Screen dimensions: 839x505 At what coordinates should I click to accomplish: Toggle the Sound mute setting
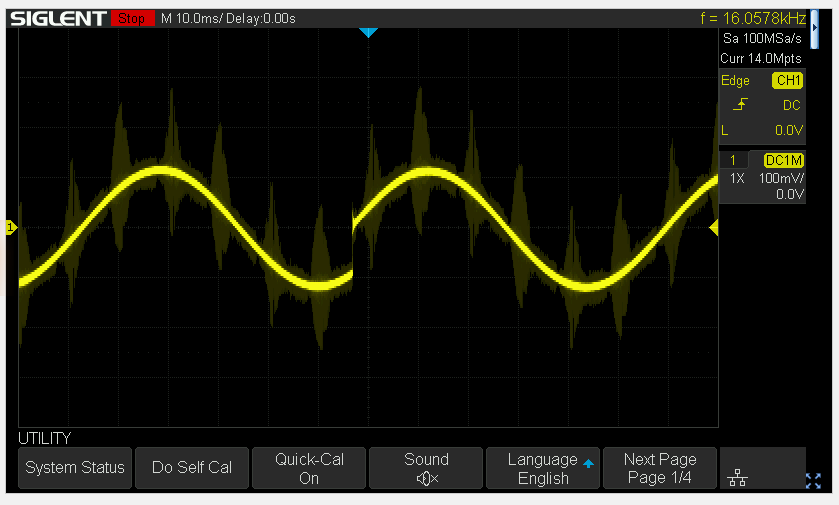coord(426,468)
